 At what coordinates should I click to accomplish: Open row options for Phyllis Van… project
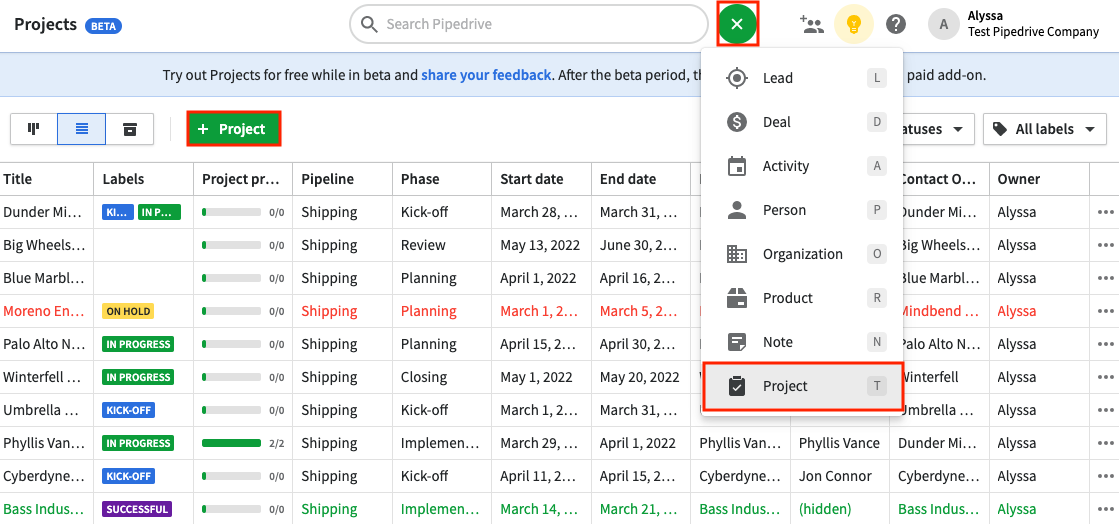click(1105, 443)
